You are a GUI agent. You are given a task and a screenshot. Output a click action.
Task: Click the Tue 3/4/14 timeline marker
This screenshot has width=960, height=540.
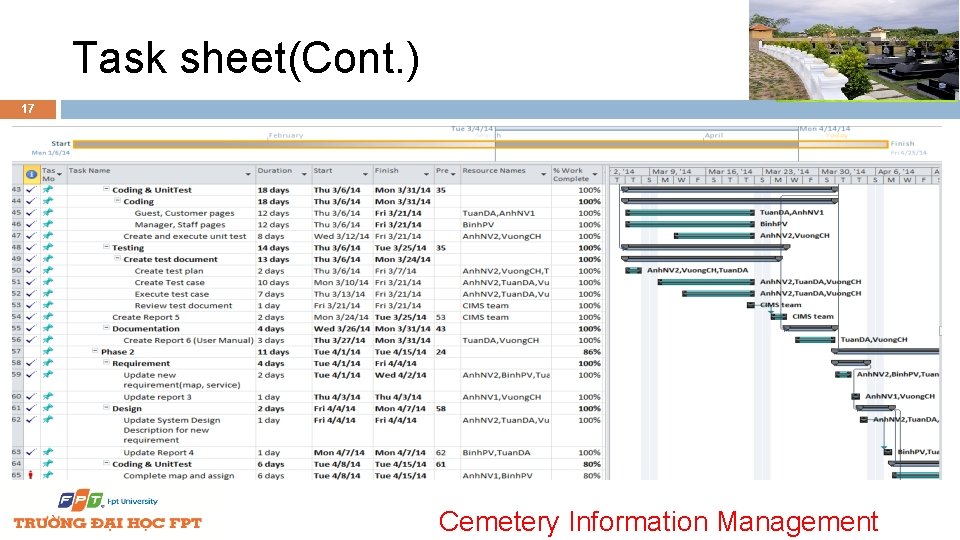click(471, 129)
